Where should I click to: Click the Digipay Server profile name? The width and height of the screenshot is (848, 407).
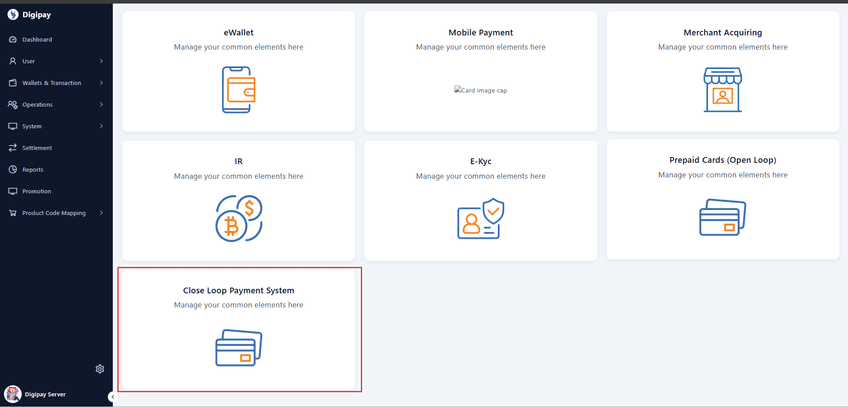(45, 395)
